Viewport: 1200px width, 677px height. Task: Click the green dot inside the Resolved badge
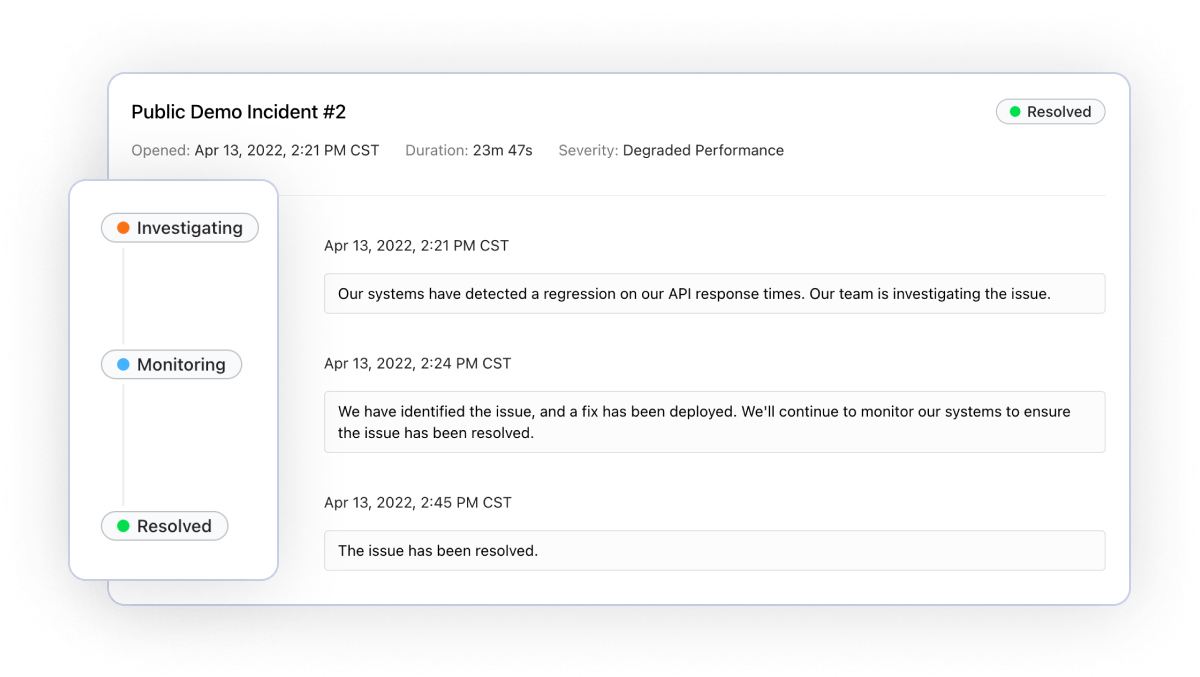pos(1015,111)
